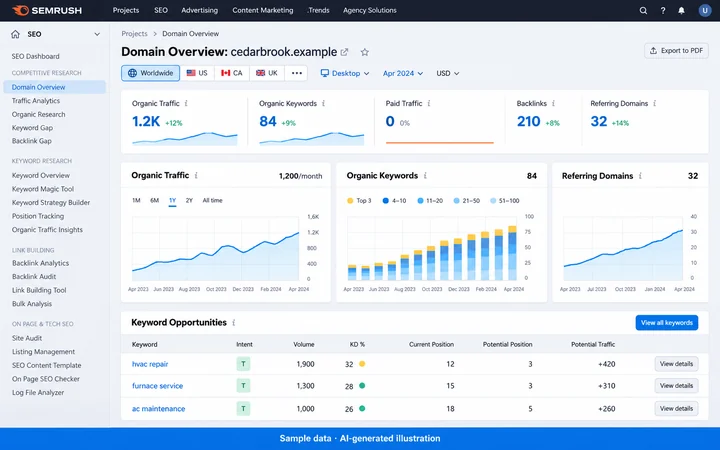720x450 pixels.
Task: Open the help question mark icon
Action: tap(663, 11)
